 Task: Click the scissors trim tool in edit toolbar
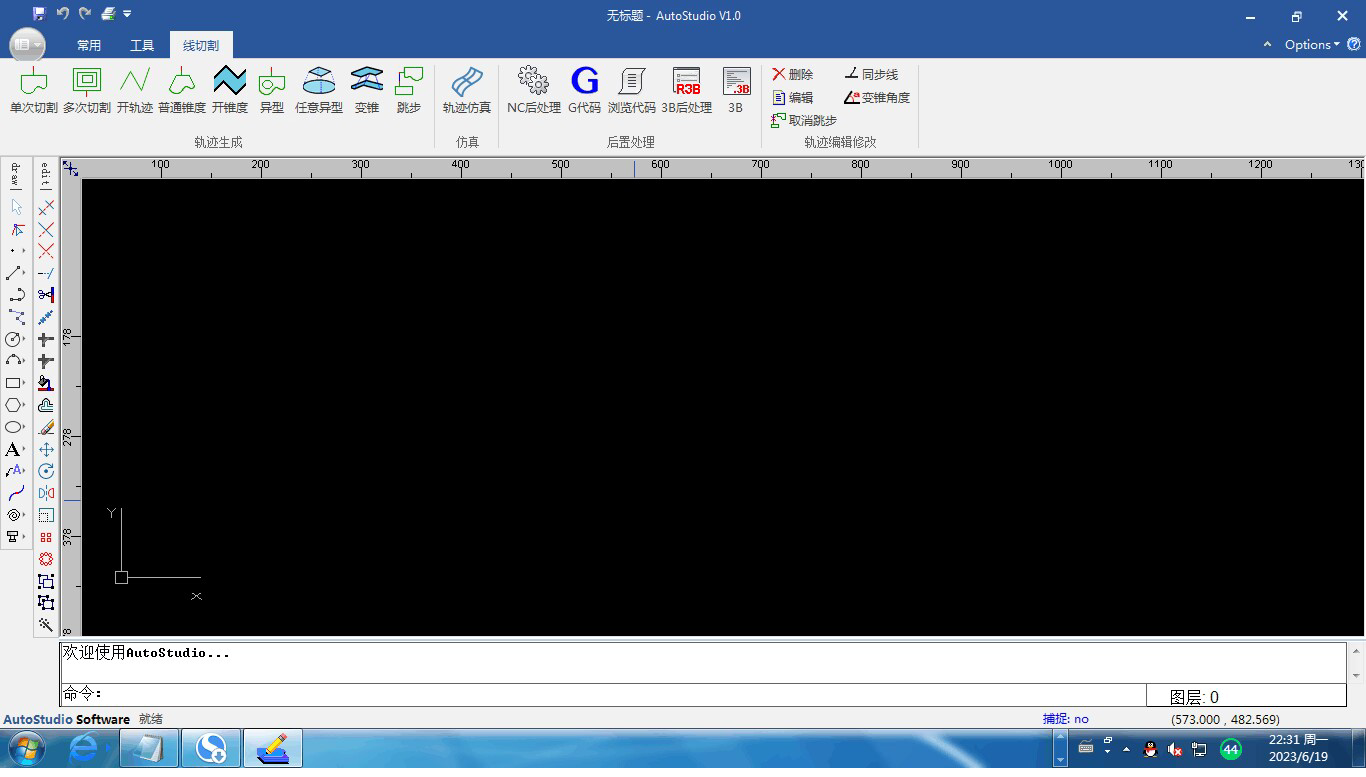point(46,295)
